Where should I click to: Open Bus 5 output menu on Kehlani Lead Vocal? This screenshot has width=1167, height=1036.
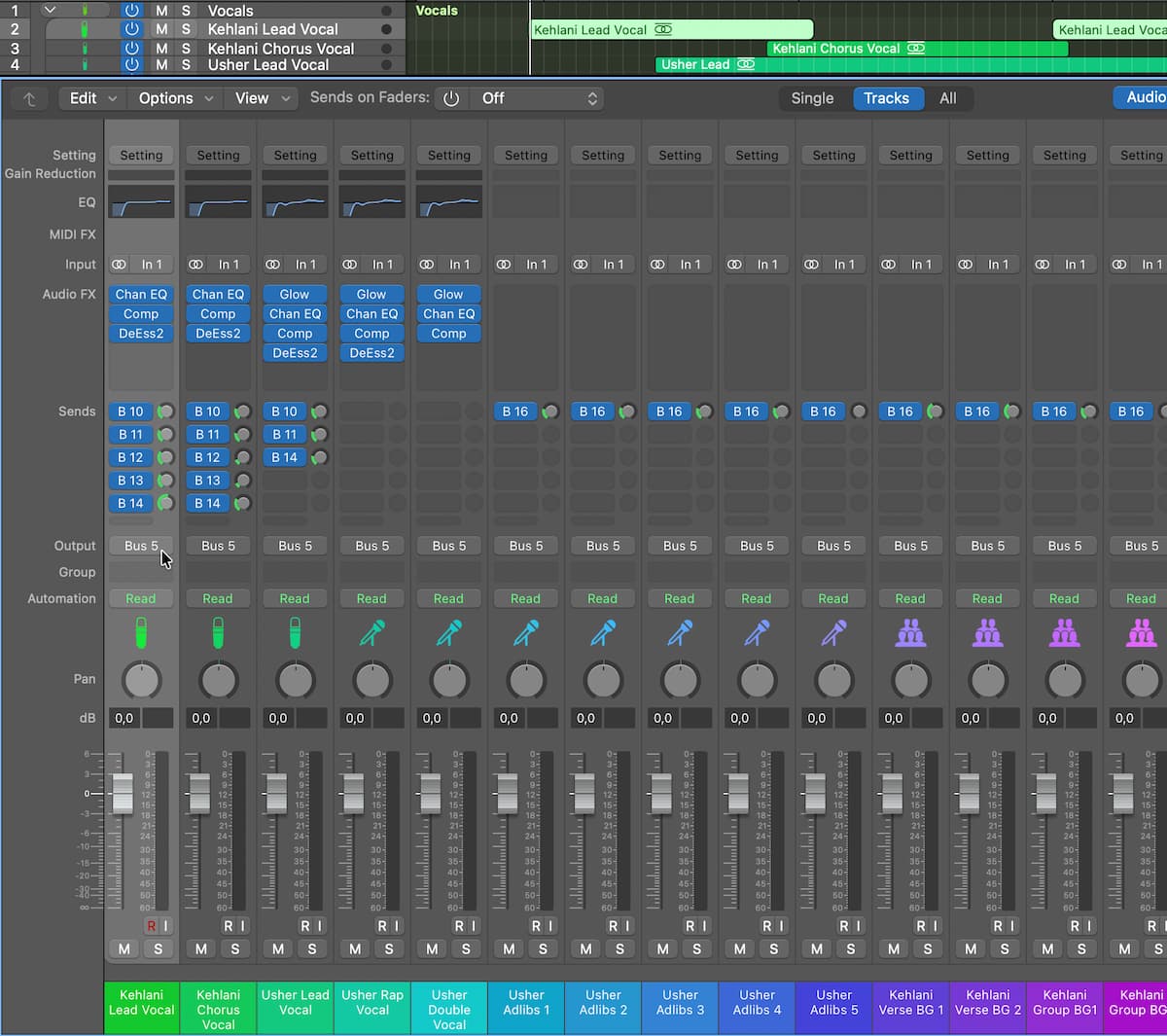point(141,546)
